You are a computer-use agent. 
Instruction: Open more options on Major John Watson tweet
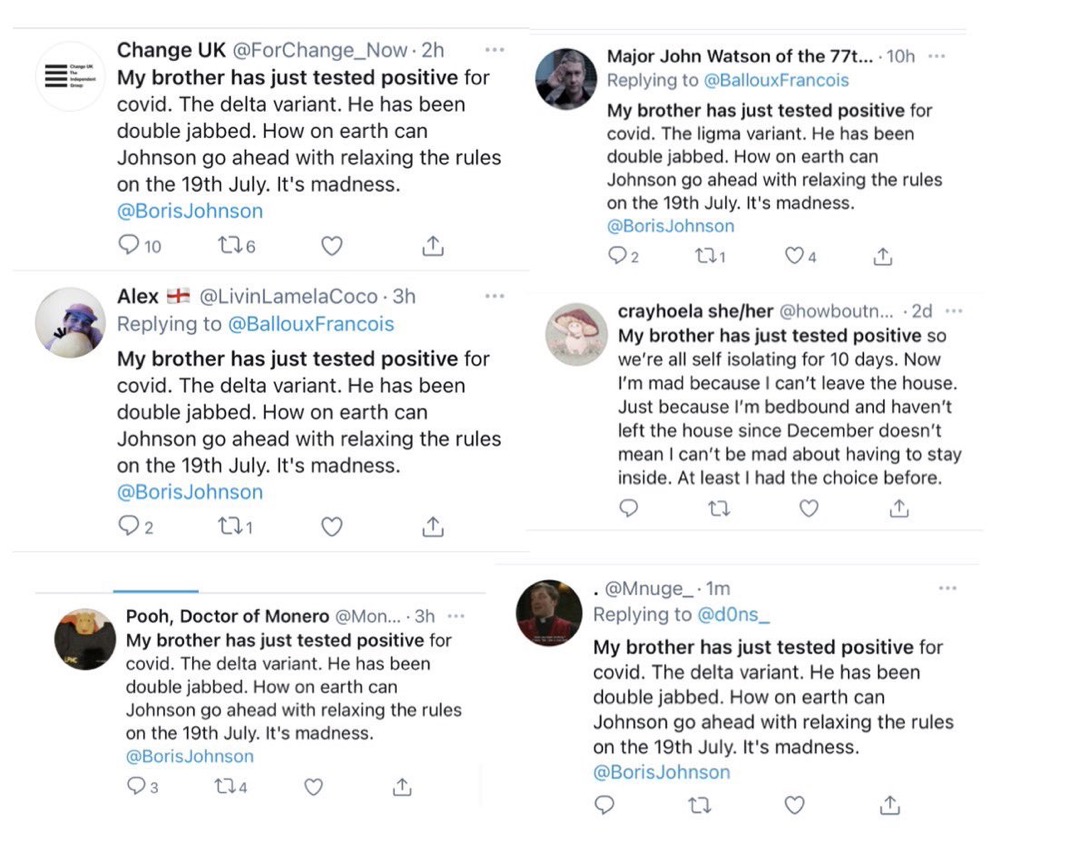(936, 56)
